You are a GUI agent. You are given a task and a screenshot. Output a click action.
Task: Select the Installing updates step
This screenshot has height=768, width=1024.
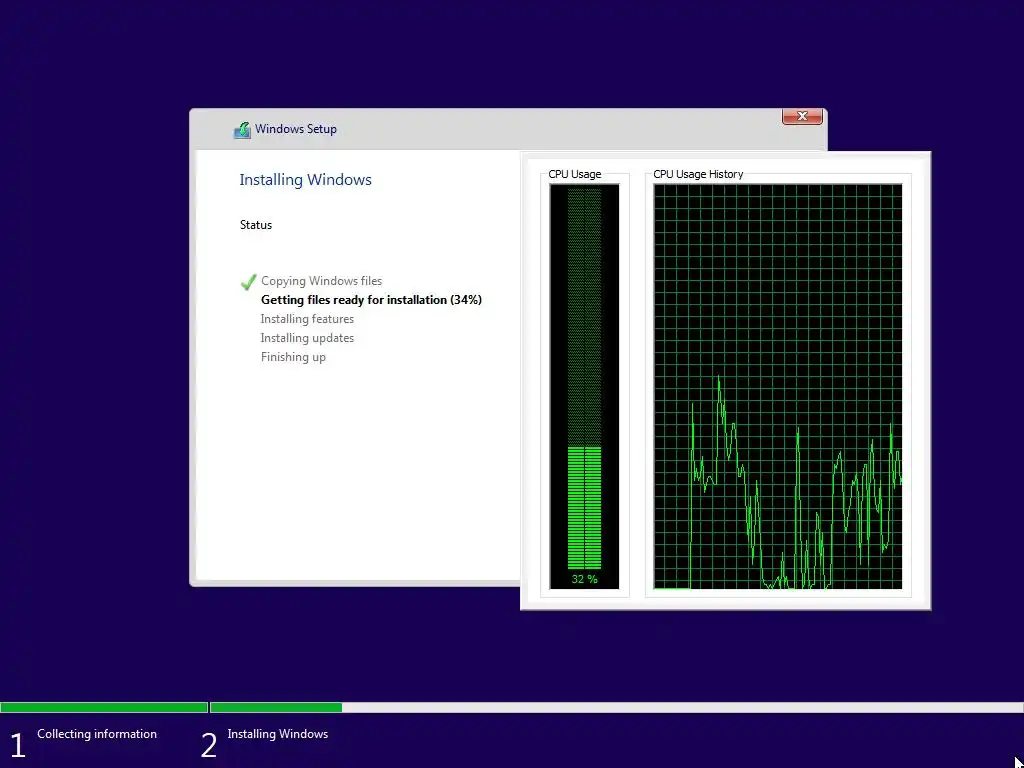coord(307,338)
